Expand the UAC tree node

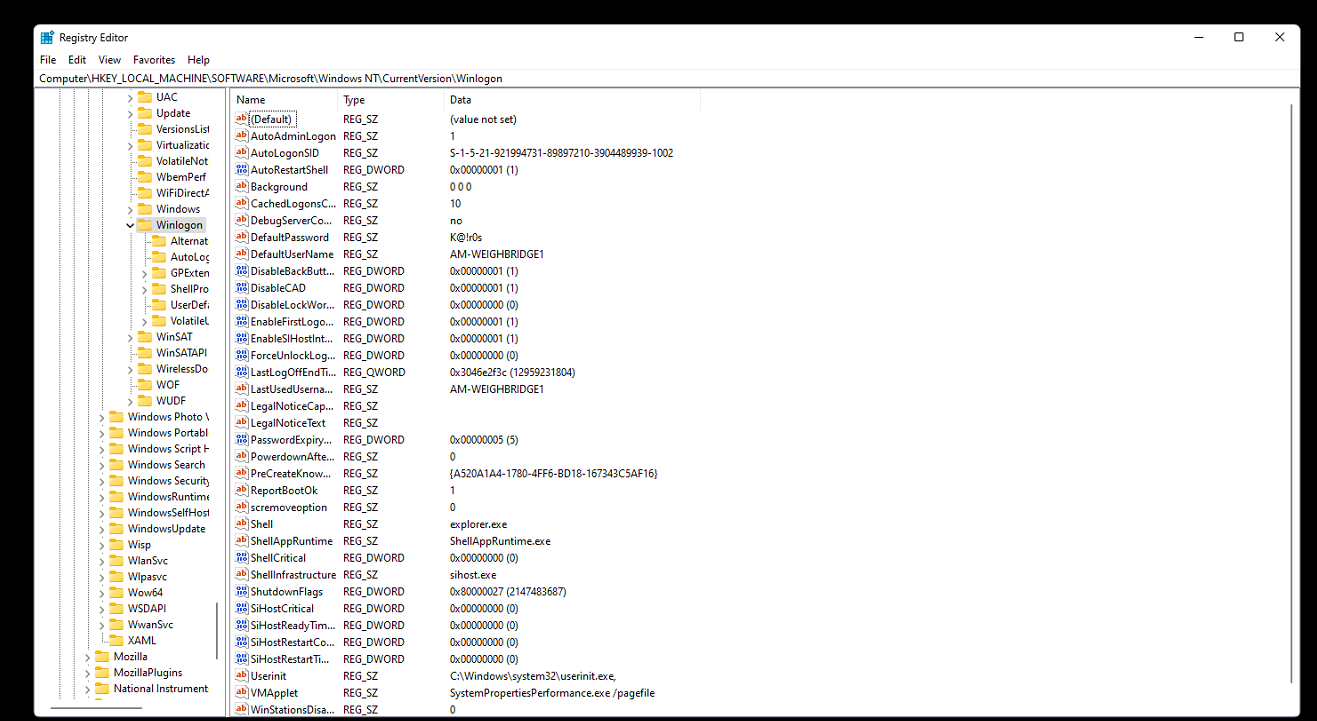[x=130, y=97]
